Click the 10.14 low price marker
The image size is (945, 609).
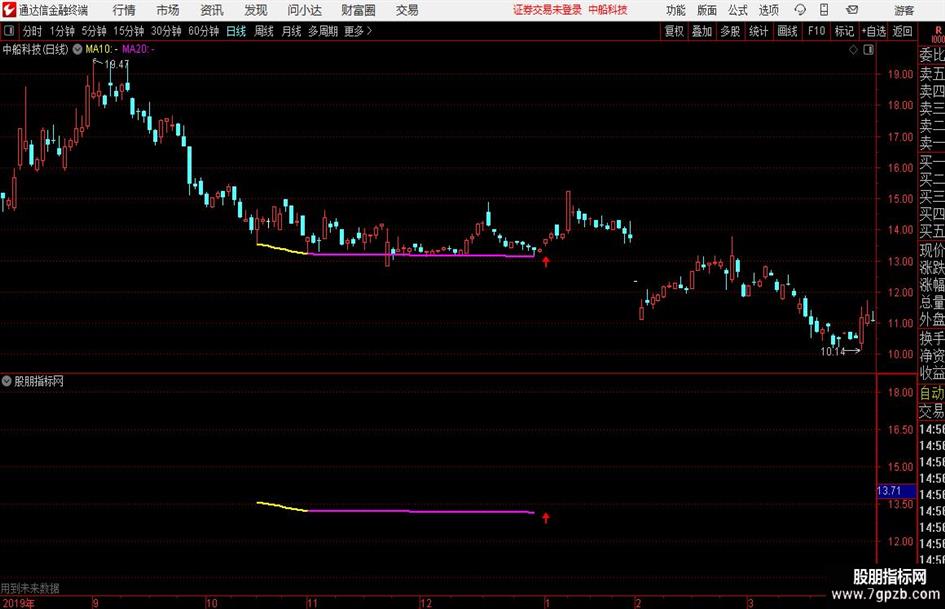pos(833,352)
